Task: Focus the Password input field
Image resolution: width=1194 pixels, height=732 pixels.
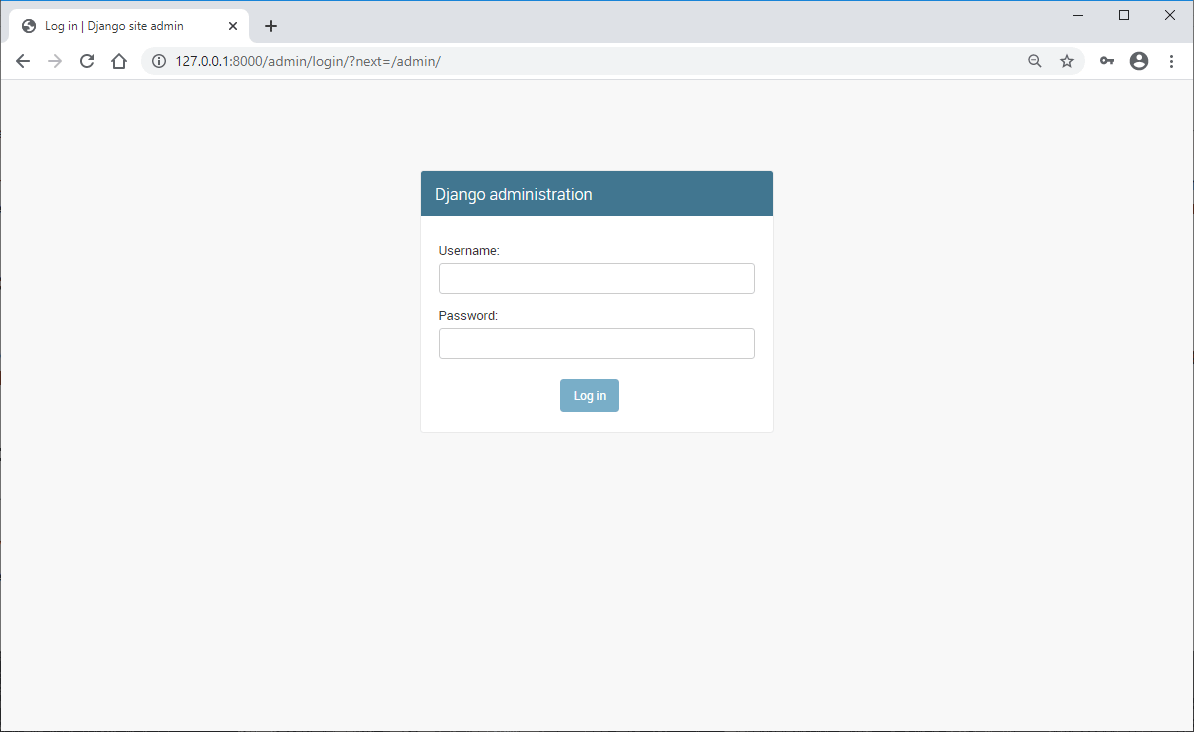Action: click(596, 344)
